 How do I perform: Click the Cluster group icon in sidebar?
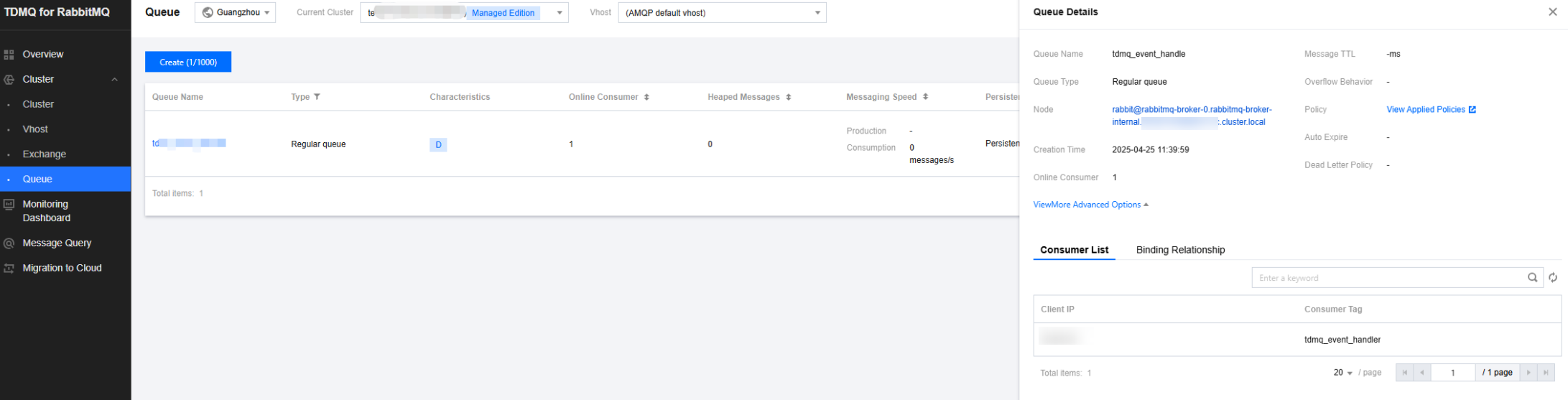[x=9, y=80]
